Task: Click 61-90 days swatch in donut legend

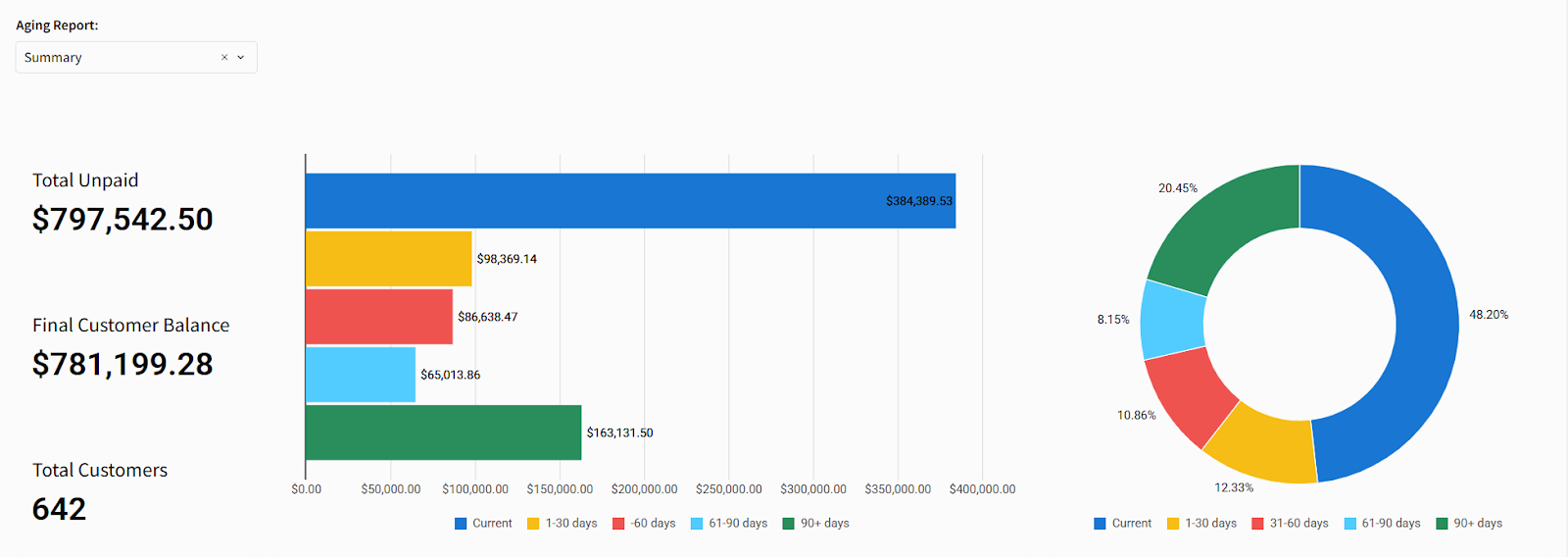Action: tap(1350, 524)
